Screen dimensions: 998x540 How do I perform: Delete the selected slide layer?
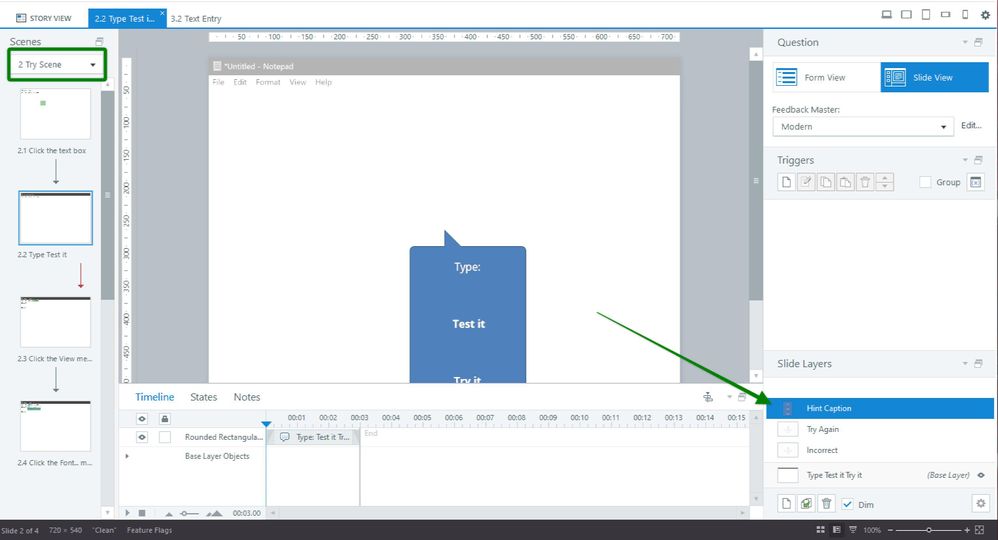coord(826,504)
